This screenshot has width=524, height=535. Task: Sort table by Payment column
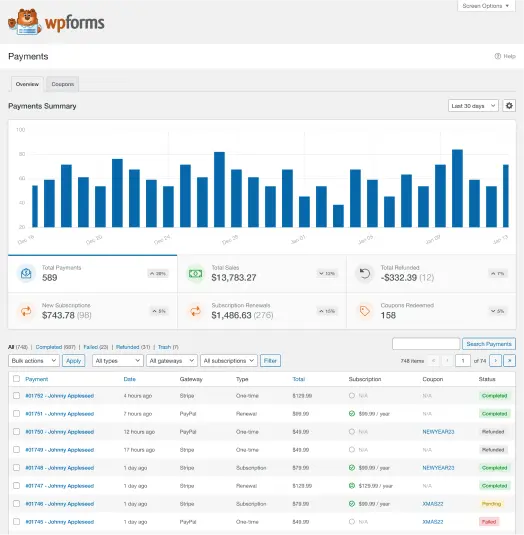click(x=37, y=379)
